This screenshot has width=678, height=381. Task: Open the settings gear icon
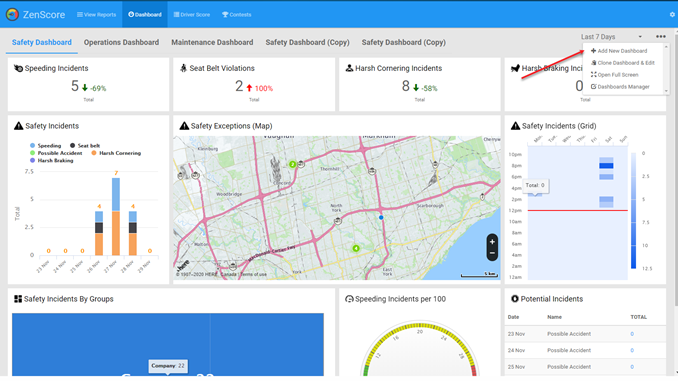point(672,14)
